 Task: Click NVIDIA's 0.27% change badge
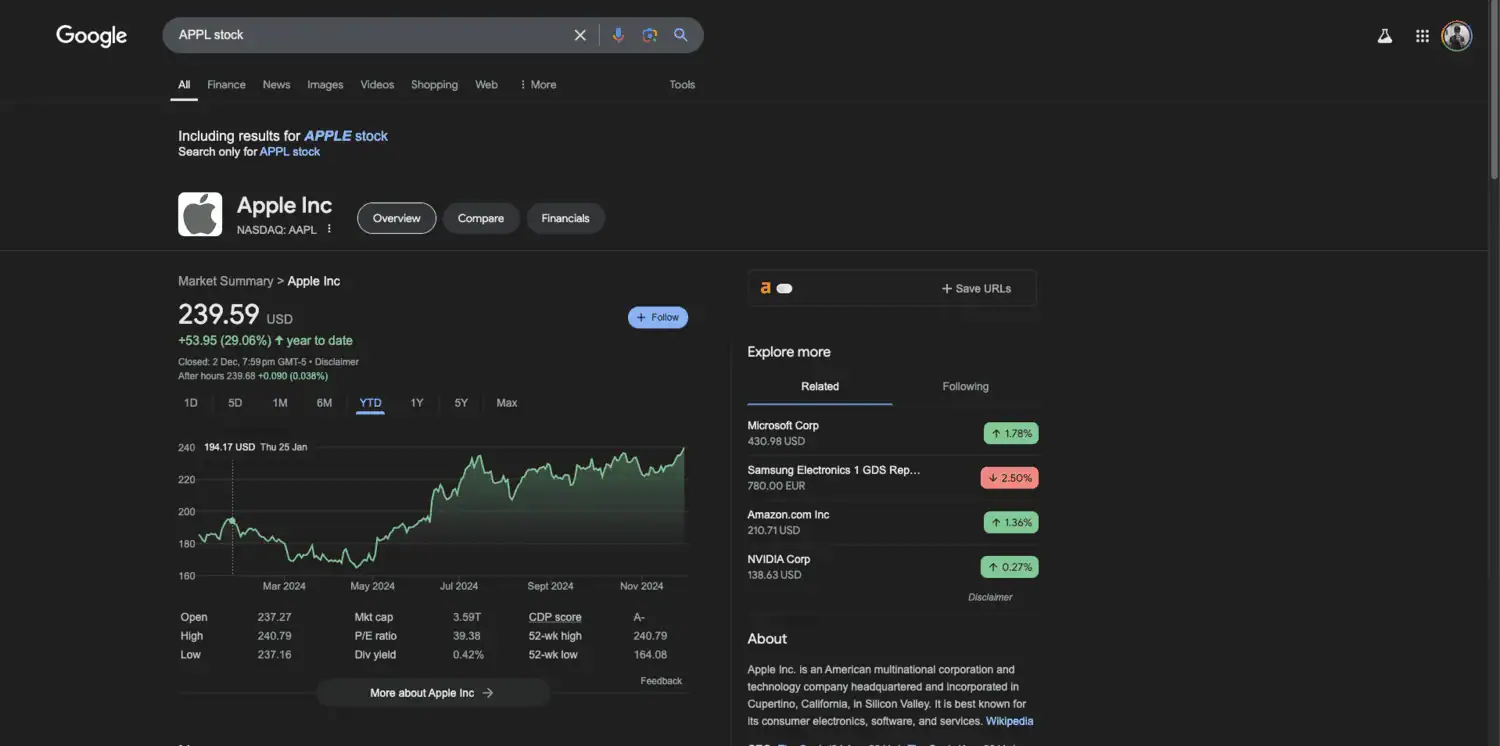(1009, 567)
